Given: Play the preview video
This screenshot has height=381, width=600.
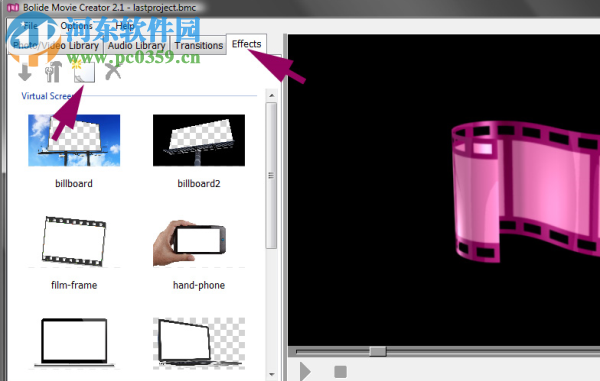Looking at the screenshot, I should (x=305, y=371).
